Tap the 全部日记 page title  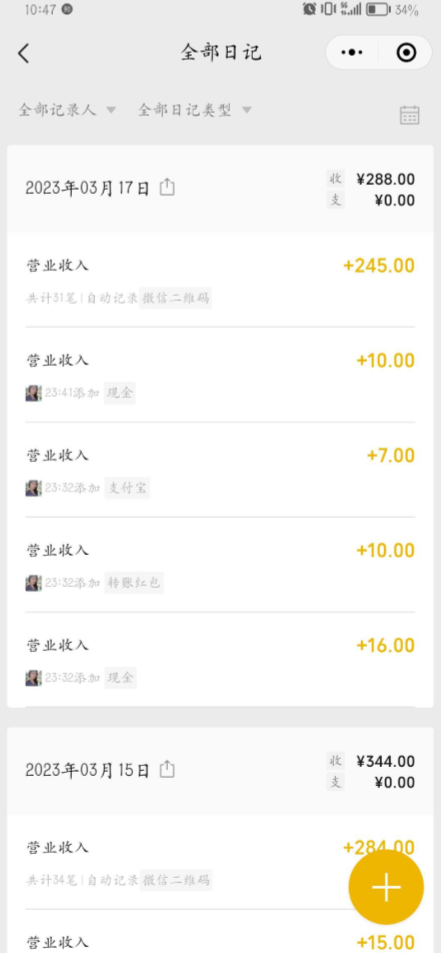[220, 53]
